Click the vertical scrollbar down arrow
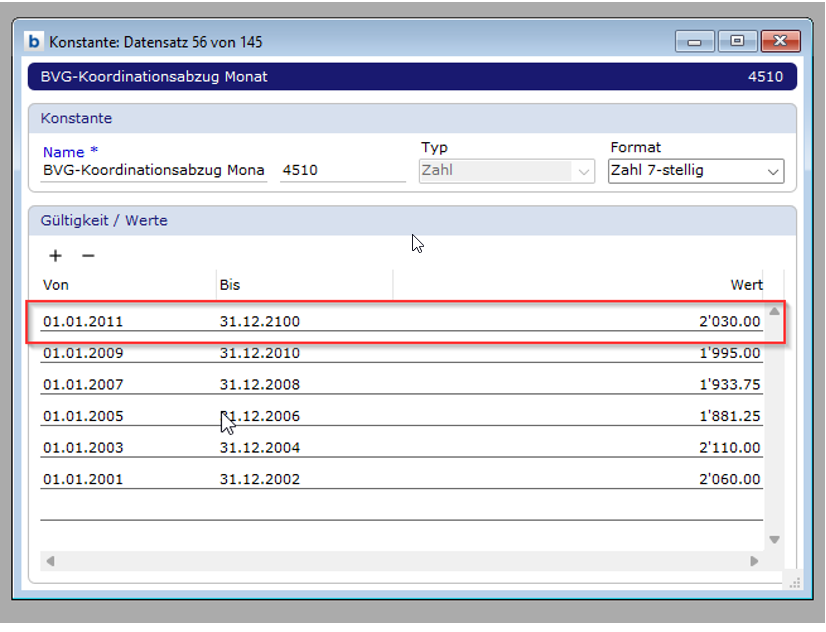 [774, 540]
